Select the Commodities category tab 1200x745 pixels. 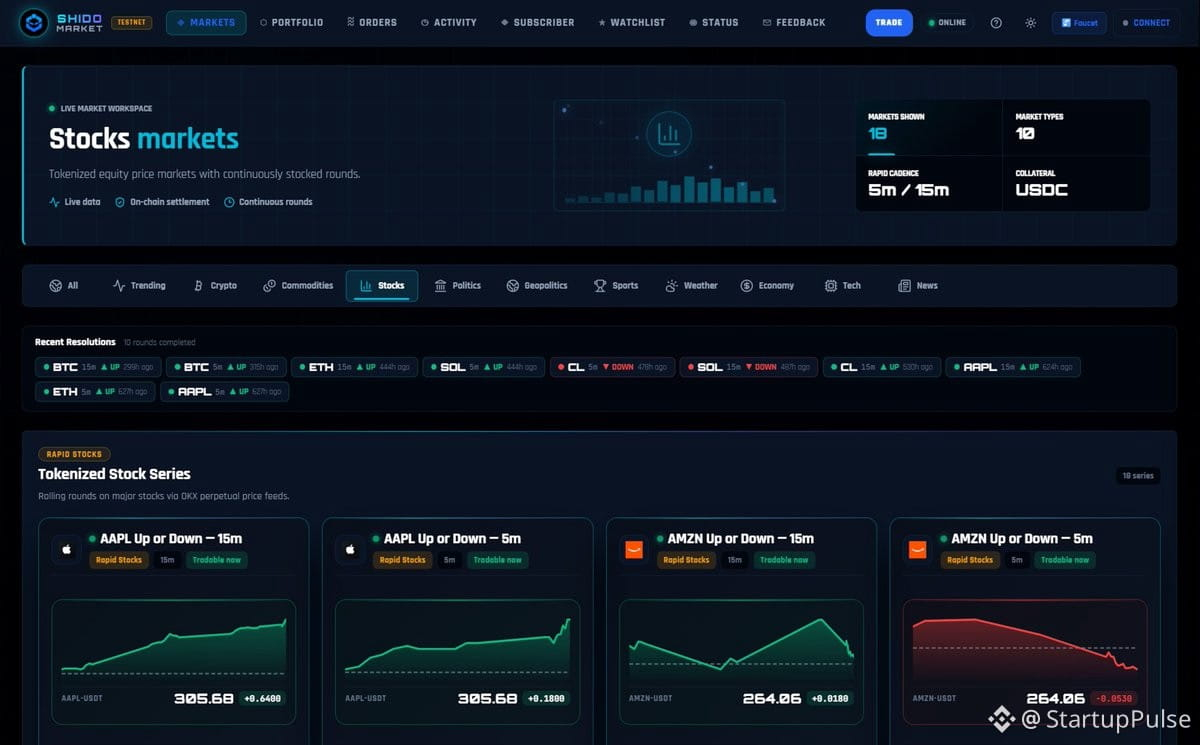point(298,285)
